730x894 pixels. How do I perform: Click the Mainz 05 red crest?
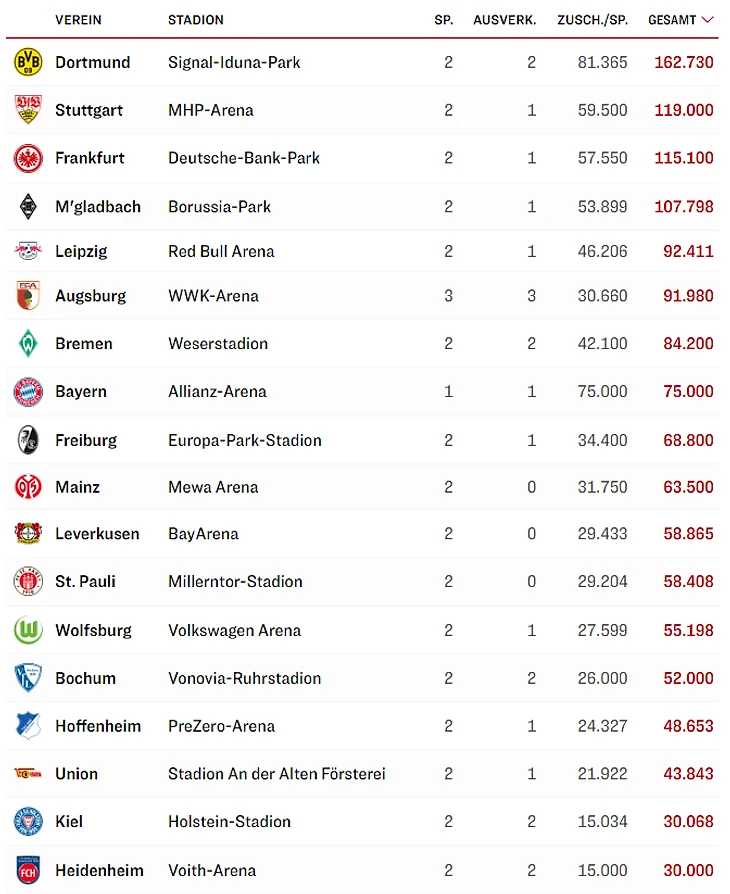(28, 487)
